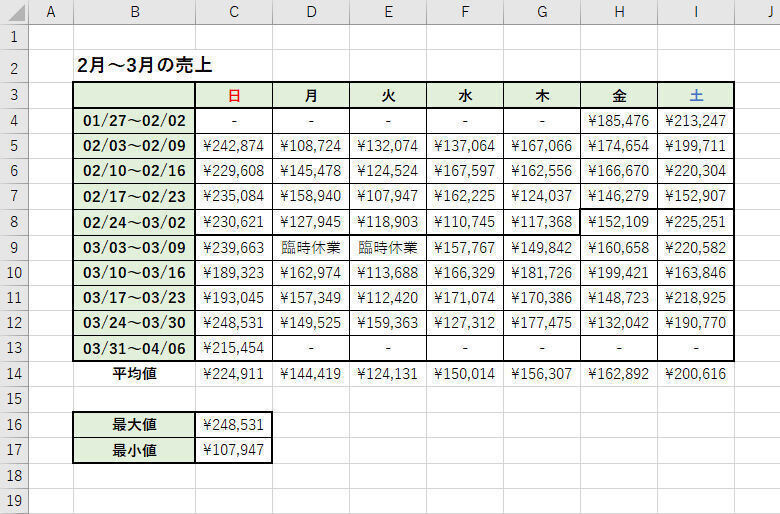The width and height of the screenshot is (780, 514).
Task: Select the 臨時休業 cell in column D
Action: tap(311, 247)
